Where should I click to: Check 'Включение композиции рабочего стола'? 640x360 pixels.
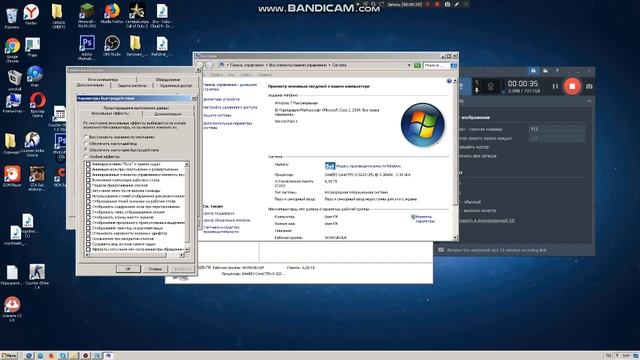coord(88,180)
